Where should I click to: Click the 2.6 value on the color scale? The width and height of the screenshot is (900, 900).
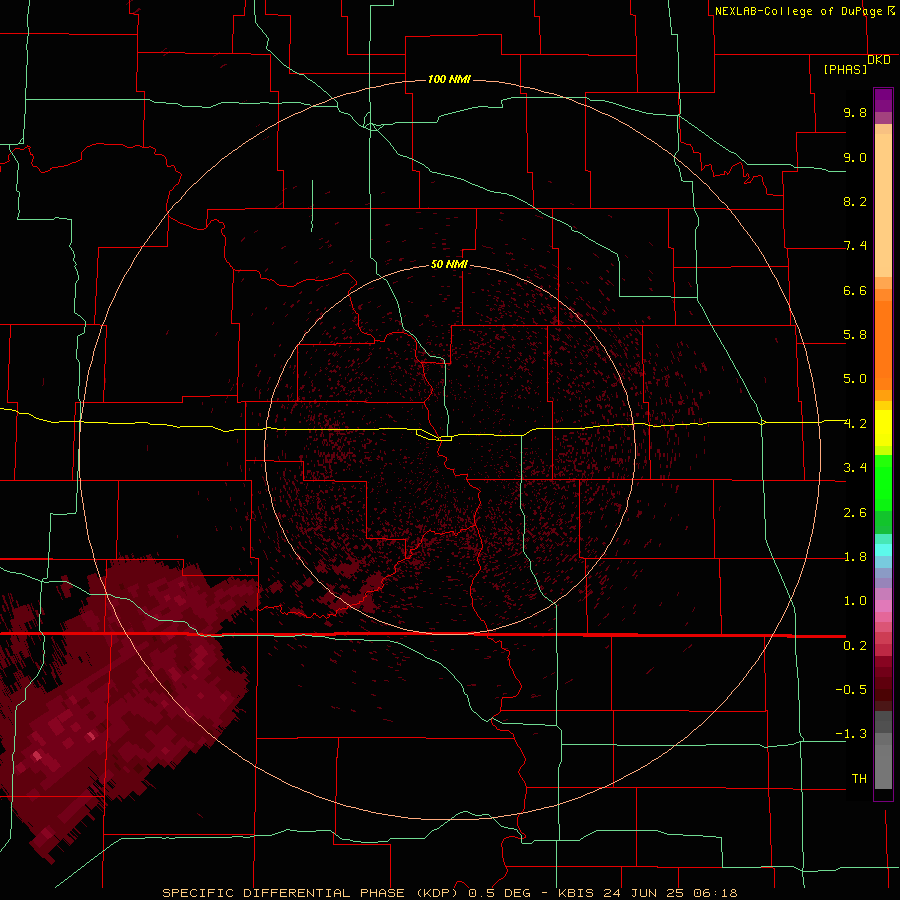pyautogui.click(x=855, y=513)
